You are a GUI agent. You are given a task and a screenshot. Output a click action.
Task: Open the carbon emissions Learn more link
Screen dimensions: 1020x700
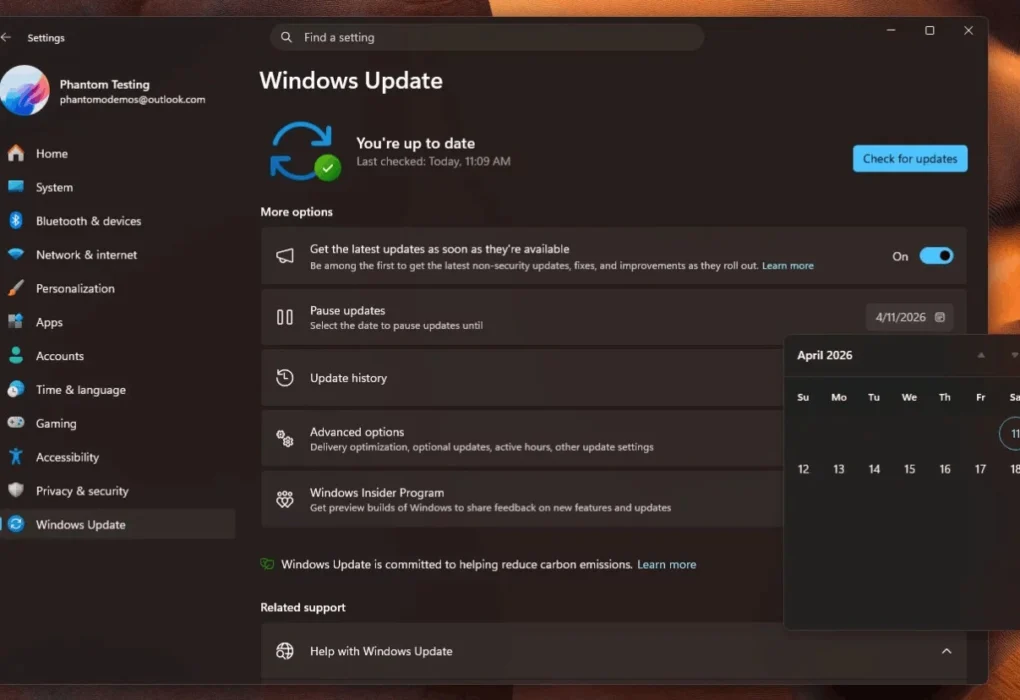click(666, 564)
